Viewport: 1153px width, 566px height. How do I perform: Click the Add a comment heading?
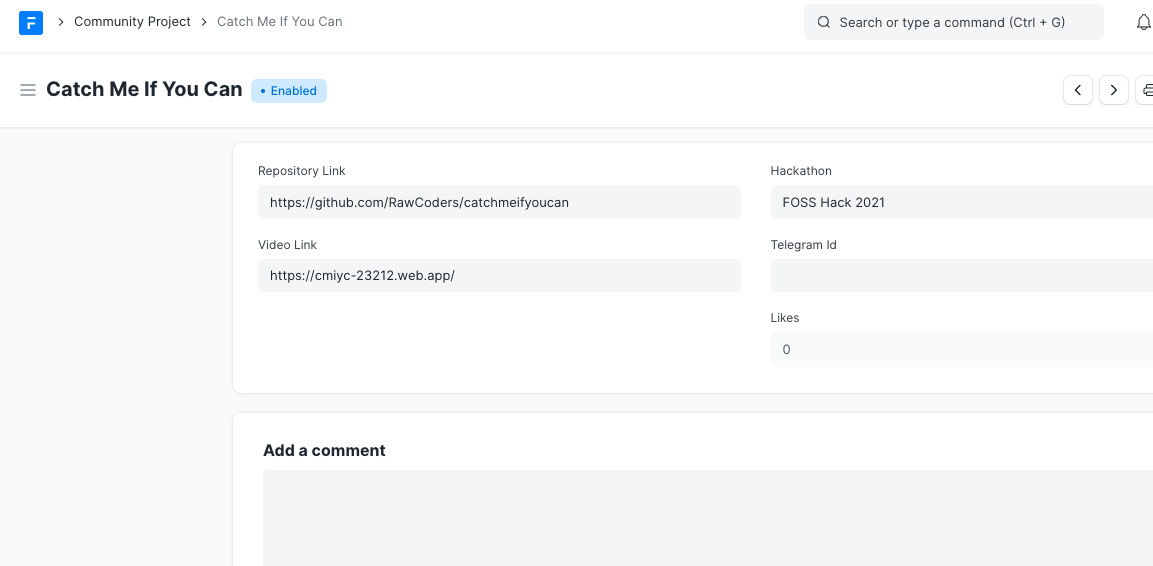tap(324, 451)
